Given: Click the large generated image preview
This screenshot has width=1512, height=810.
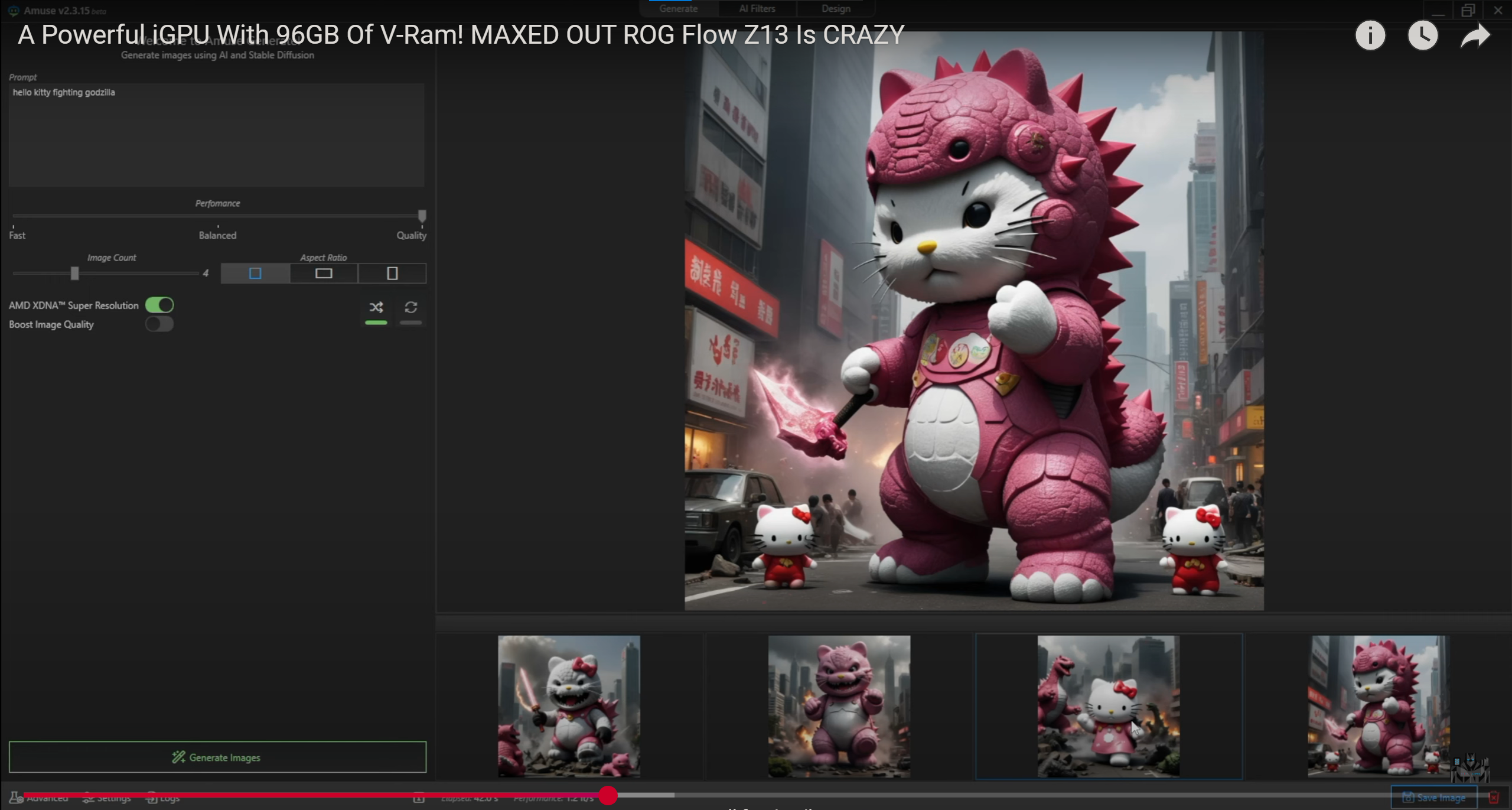Looking at the screenshot, I should pyautogui.click(x=974, y=321).
